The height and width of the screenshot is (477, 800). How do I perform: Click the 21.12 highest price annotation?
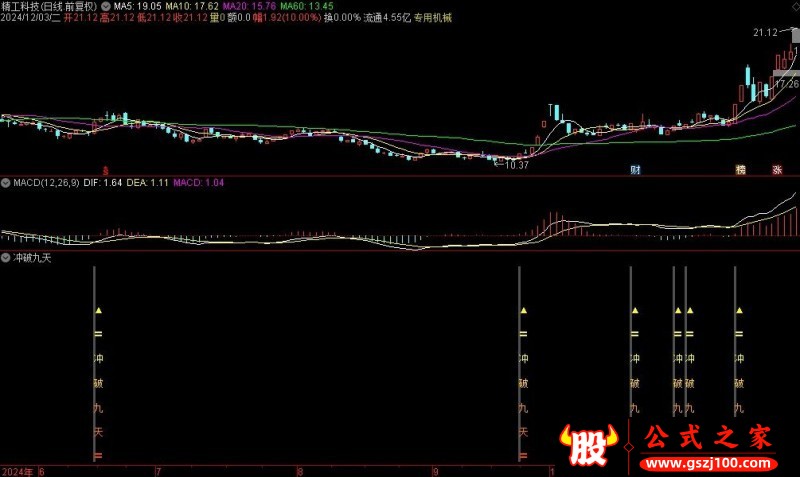(x=765, y=33)
